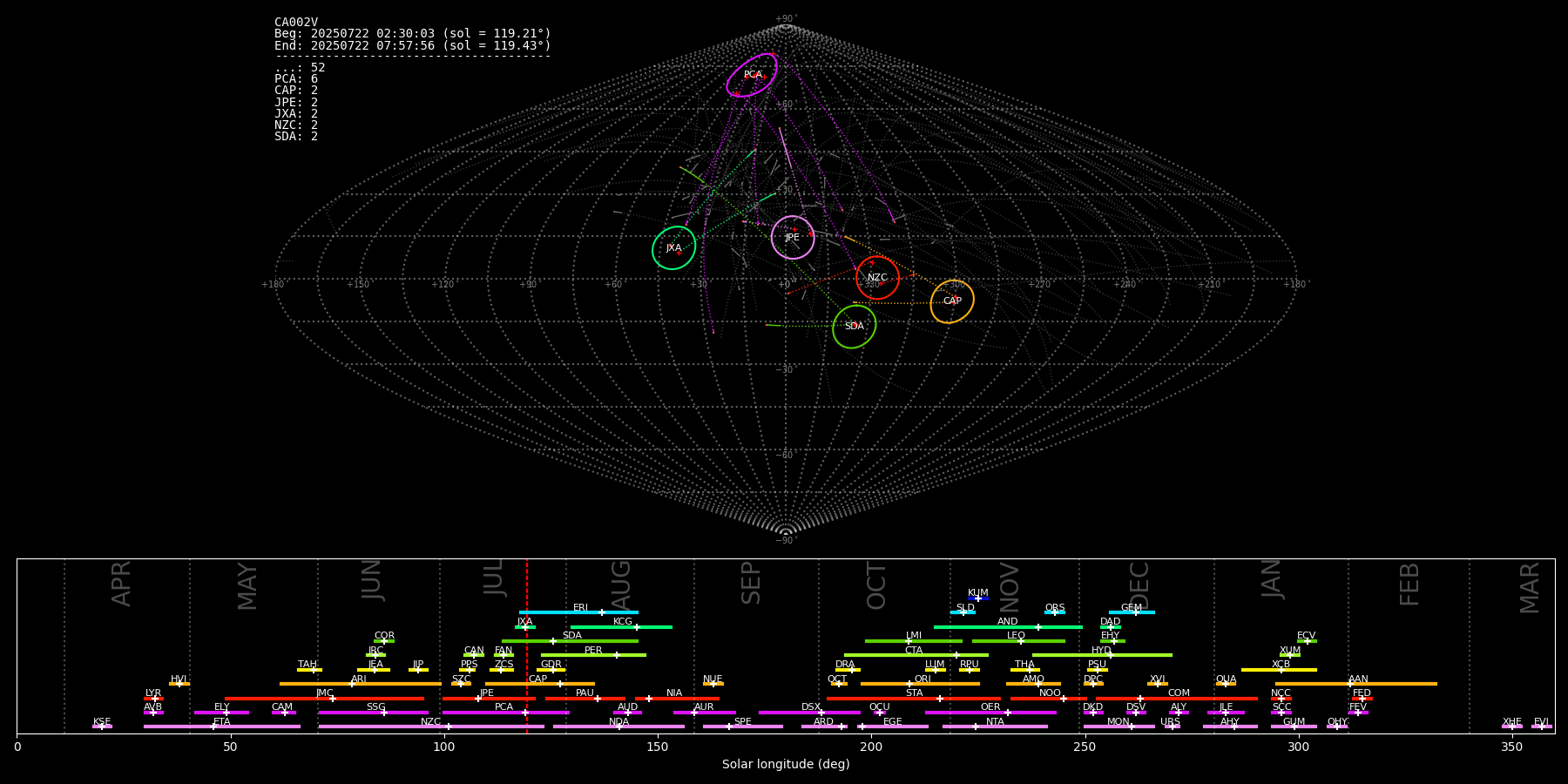Select the KCG shower bar in the timeline
This screenshot has width=1568, height=784.
(621, 626)
